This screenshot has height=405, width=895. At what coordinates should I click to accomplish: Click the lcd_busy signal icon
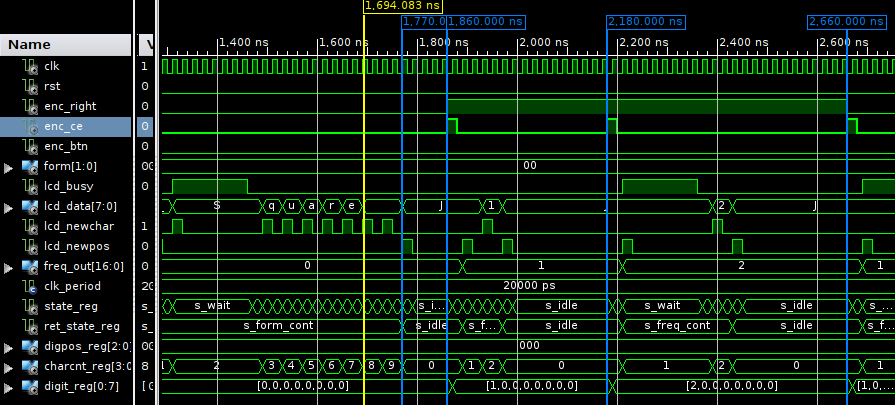click(x=29, y=186)
